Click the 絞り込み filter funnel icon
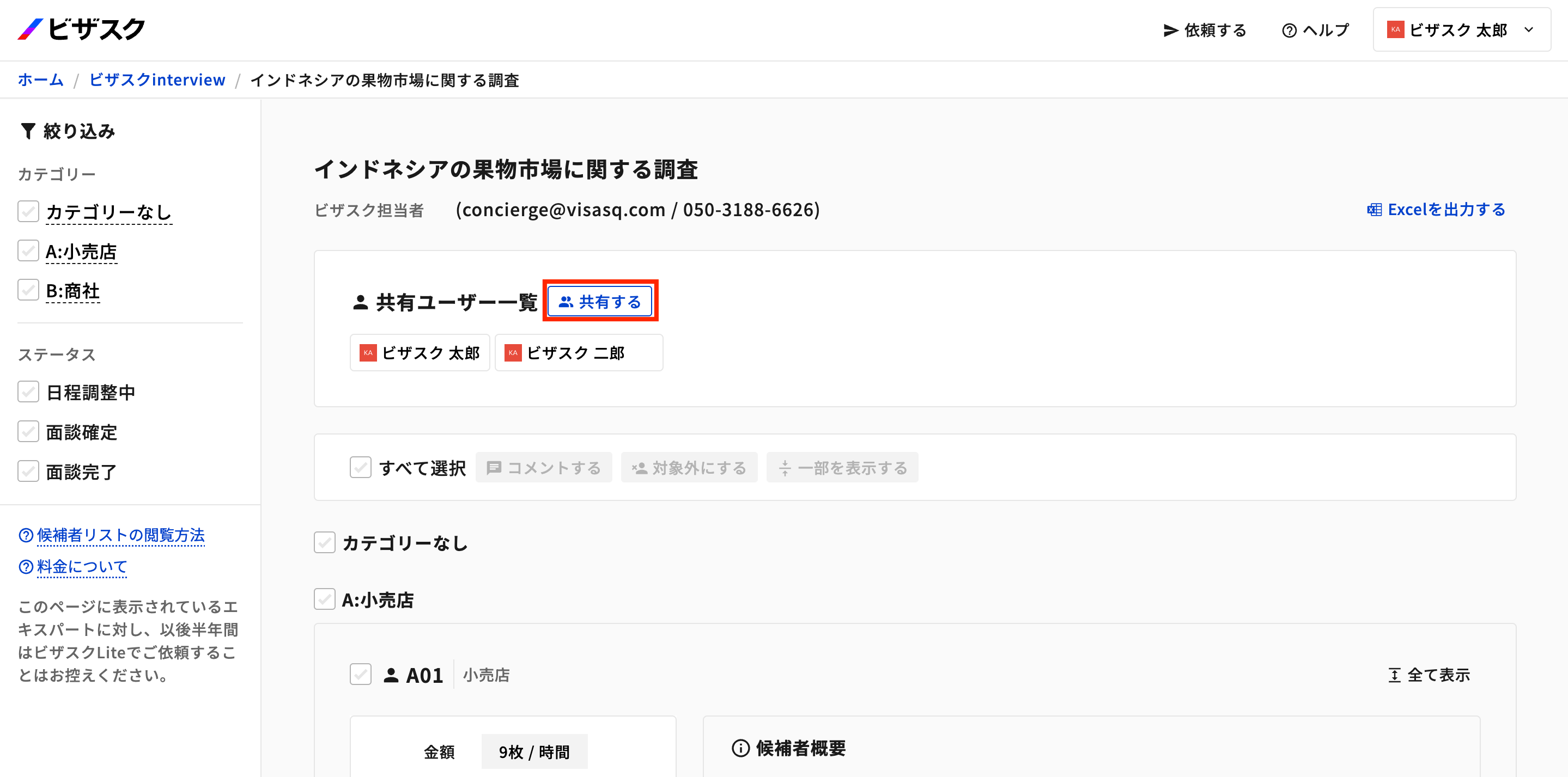The height and width of the screenshot is (777, 1568). (28, 131)
